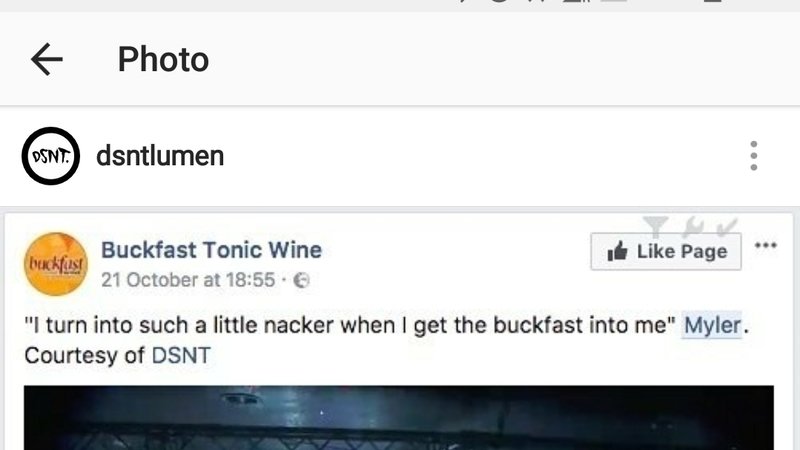
Task: Open the 21 October at 18:55 timestamp
Action: point(188,280)
